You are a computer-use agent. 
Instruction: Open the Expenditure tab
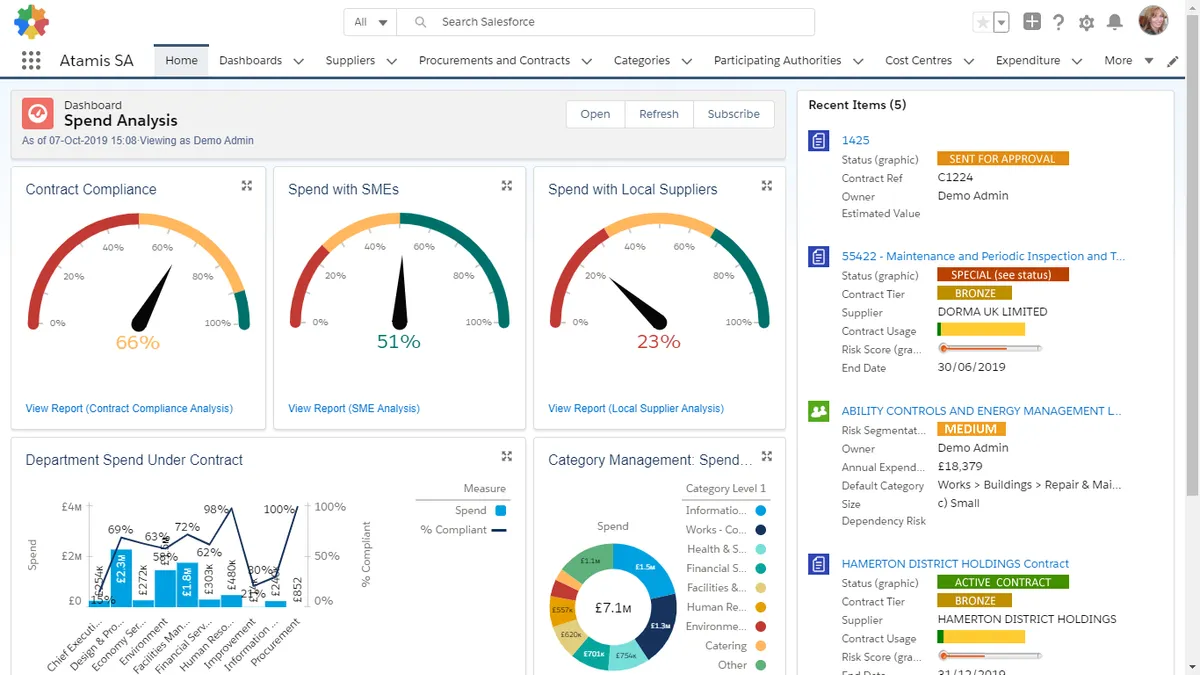pos(1028,60)
